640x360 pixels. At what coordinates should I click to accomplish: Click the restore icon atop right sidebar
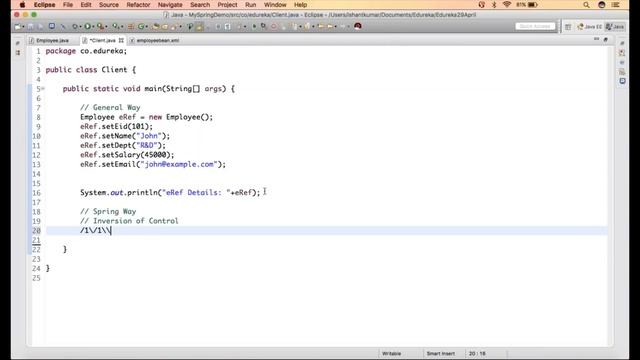(622, 43)
